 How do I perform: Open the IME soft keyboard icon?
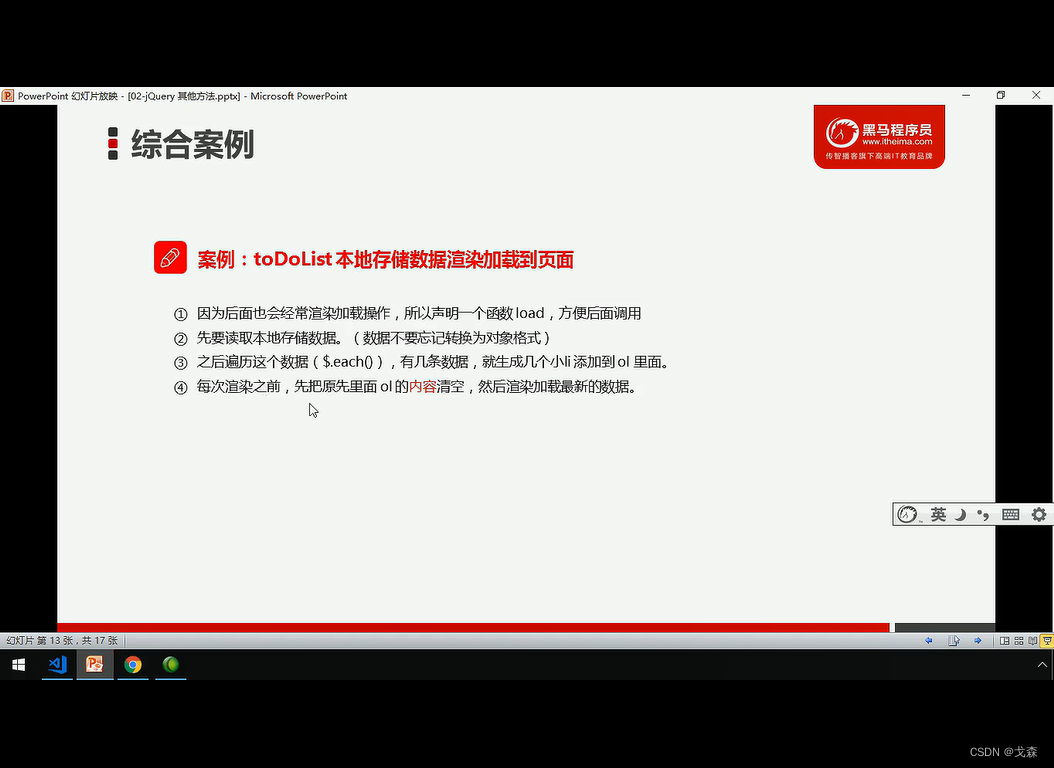click(x=1010, y=515)
